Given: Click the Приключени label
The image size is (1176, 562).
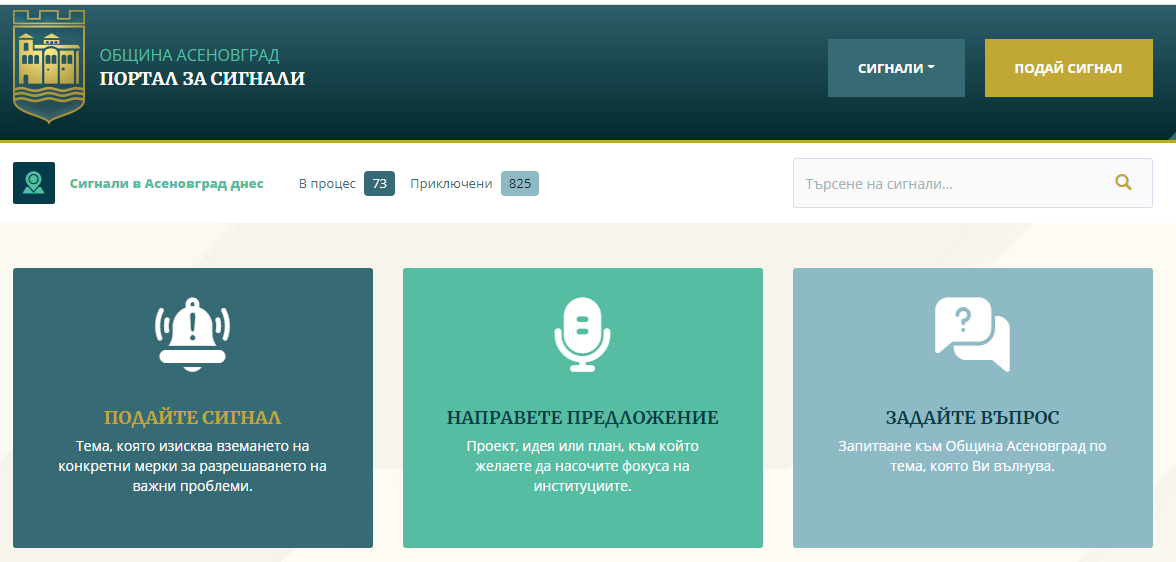Looking at the screenshot, I should (x=452, y=184).
